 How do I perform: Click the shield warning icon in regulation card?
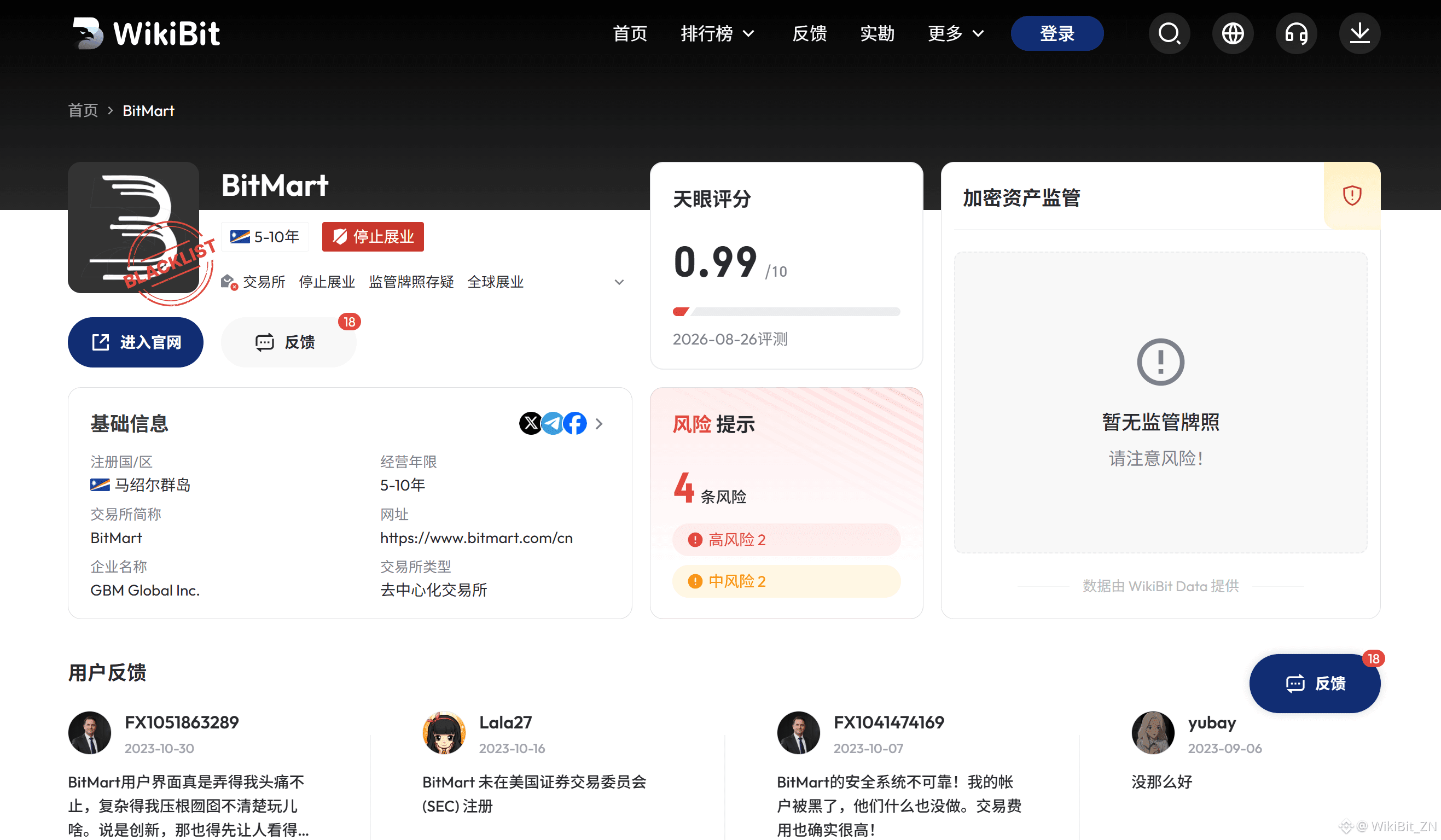(x=1352, y=195)
